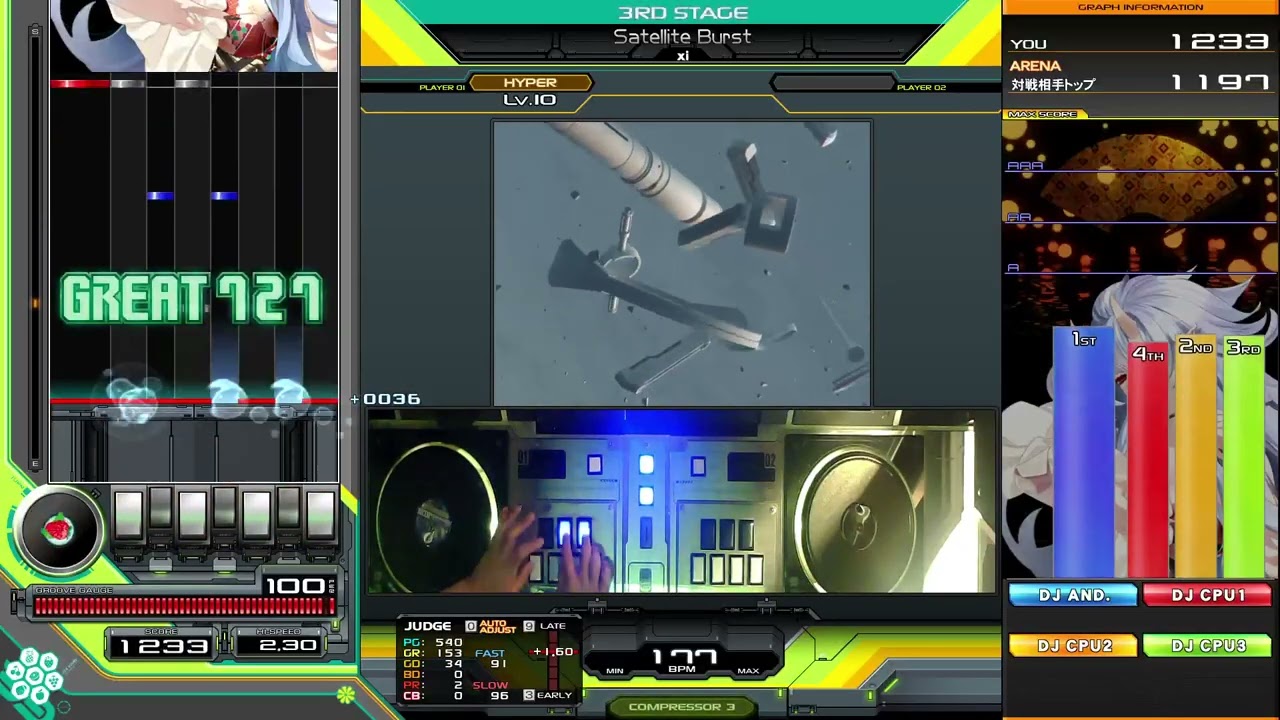Click the green 3RD place graph bar
The width and height of the screenshot is (1280, 720).
[x=1243, y=457]
